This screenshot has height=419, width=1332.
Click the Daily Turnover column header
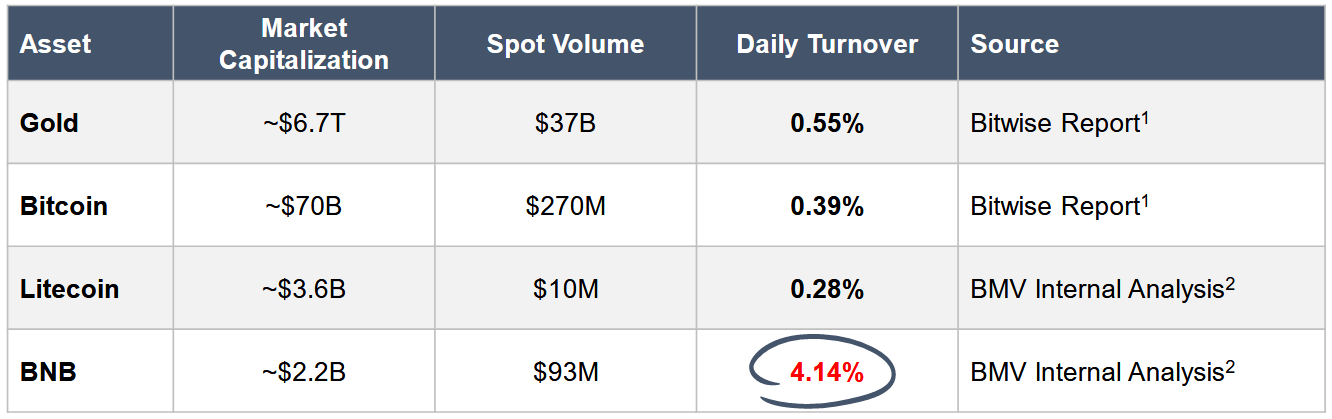827,44
